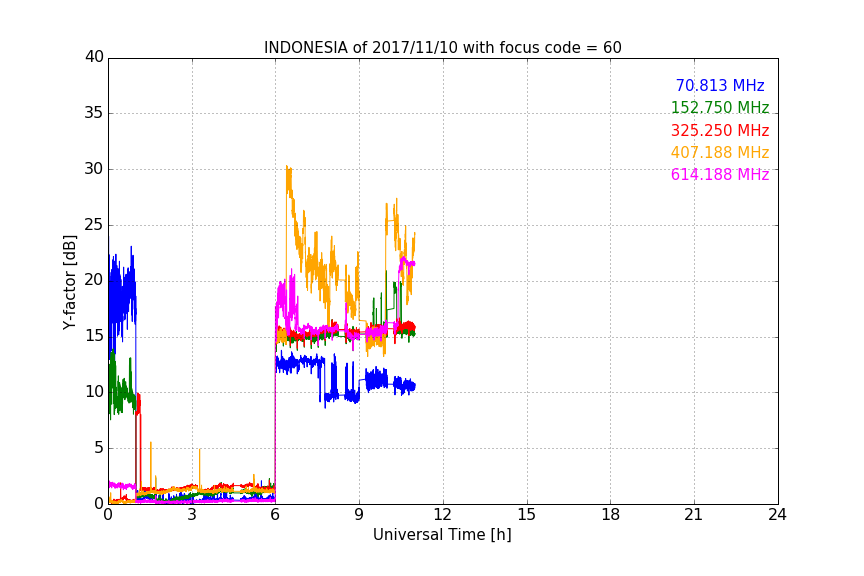Click the x-axis tick value 24
Image resolution: width=864 pixels, height=576 pixels.
coord(777,515)
